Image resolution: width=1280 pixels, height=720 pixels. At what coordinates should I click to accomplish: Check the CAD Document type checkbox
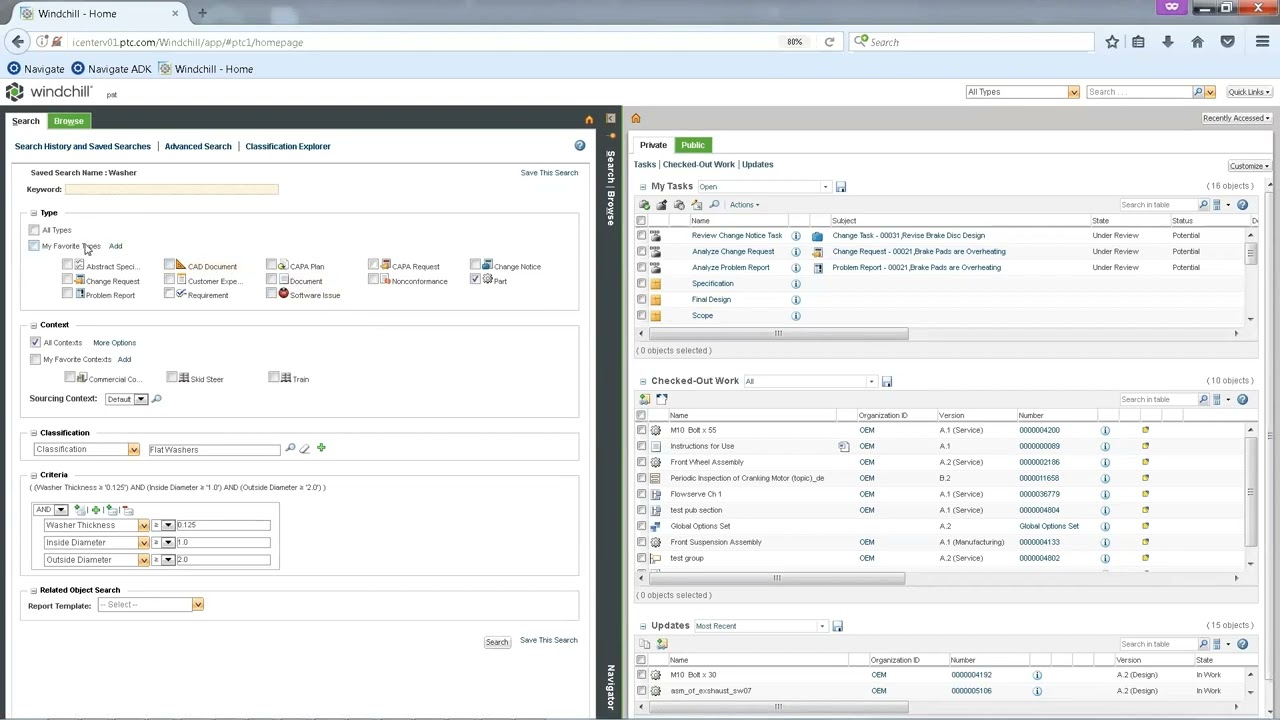tap(169, 266)
